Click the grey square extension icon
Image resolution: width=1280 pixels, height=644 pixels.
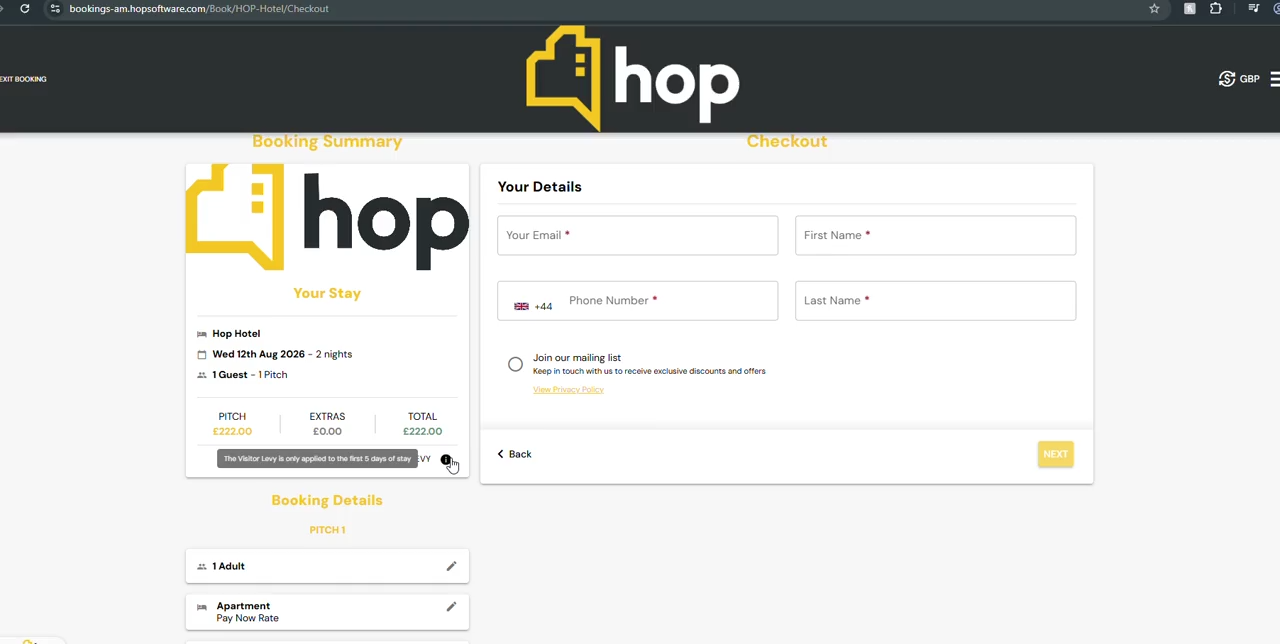tap(1190, 9)
